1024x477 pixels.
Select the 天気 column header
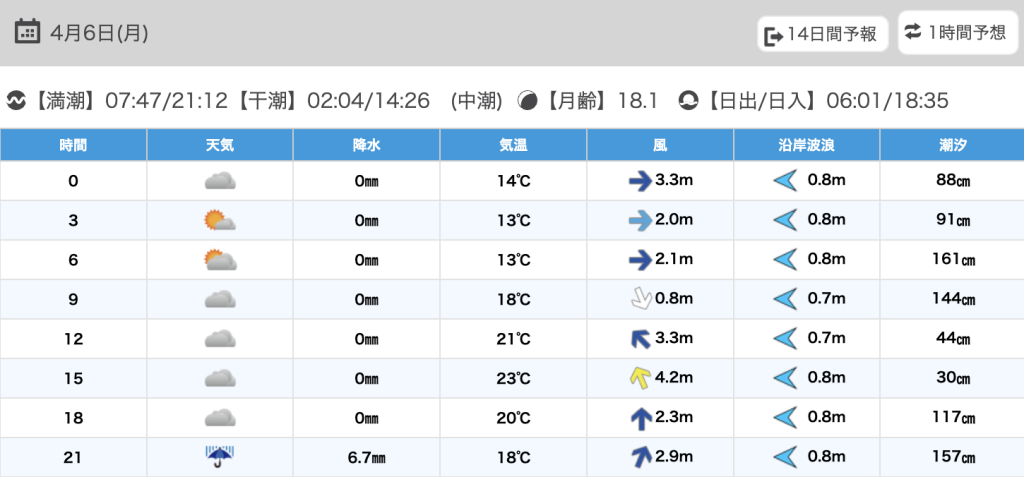(219, 145)
